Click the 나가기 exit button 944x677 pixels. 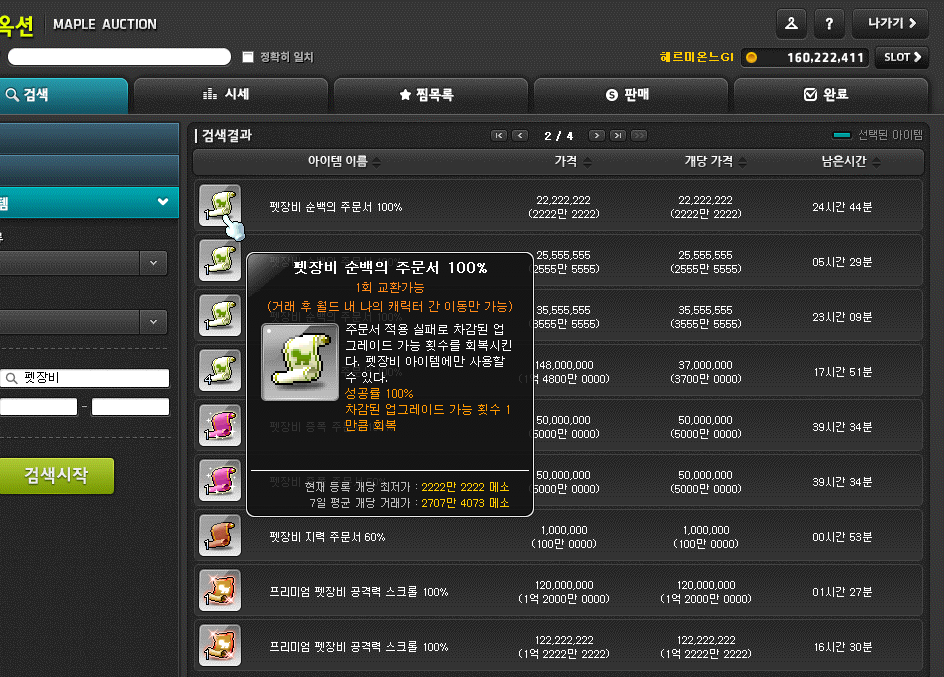[x=891, y=24]
